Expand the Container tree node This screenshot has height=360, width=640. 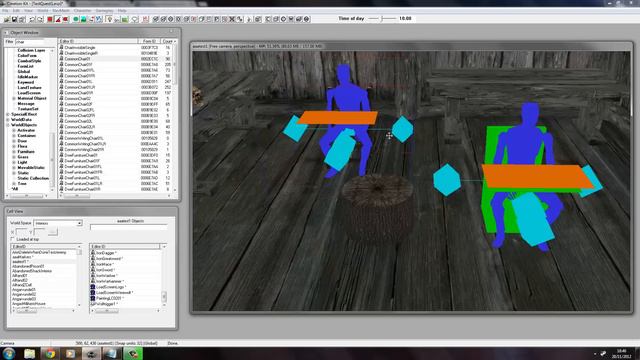pyautogui.click(x=14, y=136)
